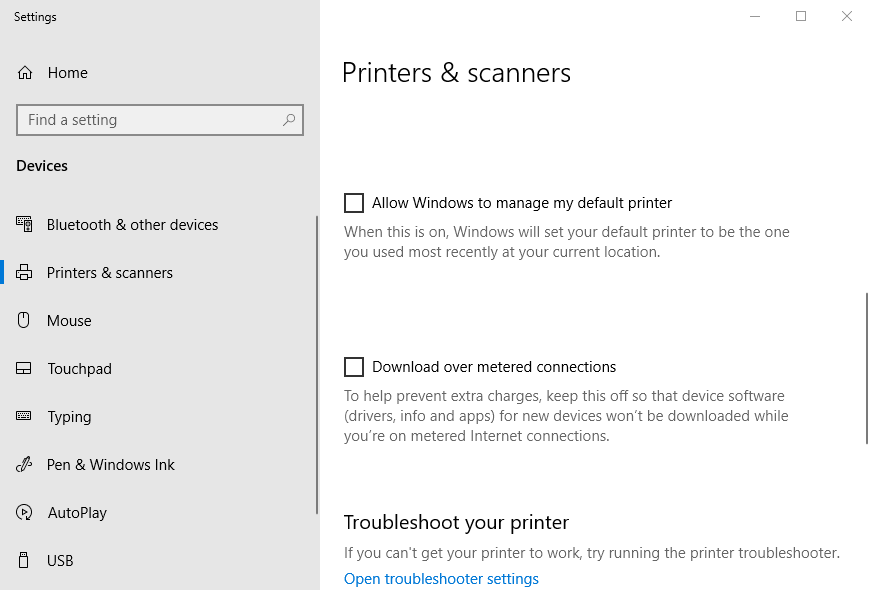Click the Home house icon
The height and width of the screenshot is (590, 870).
pyautogui.click(x=25, y=73)
